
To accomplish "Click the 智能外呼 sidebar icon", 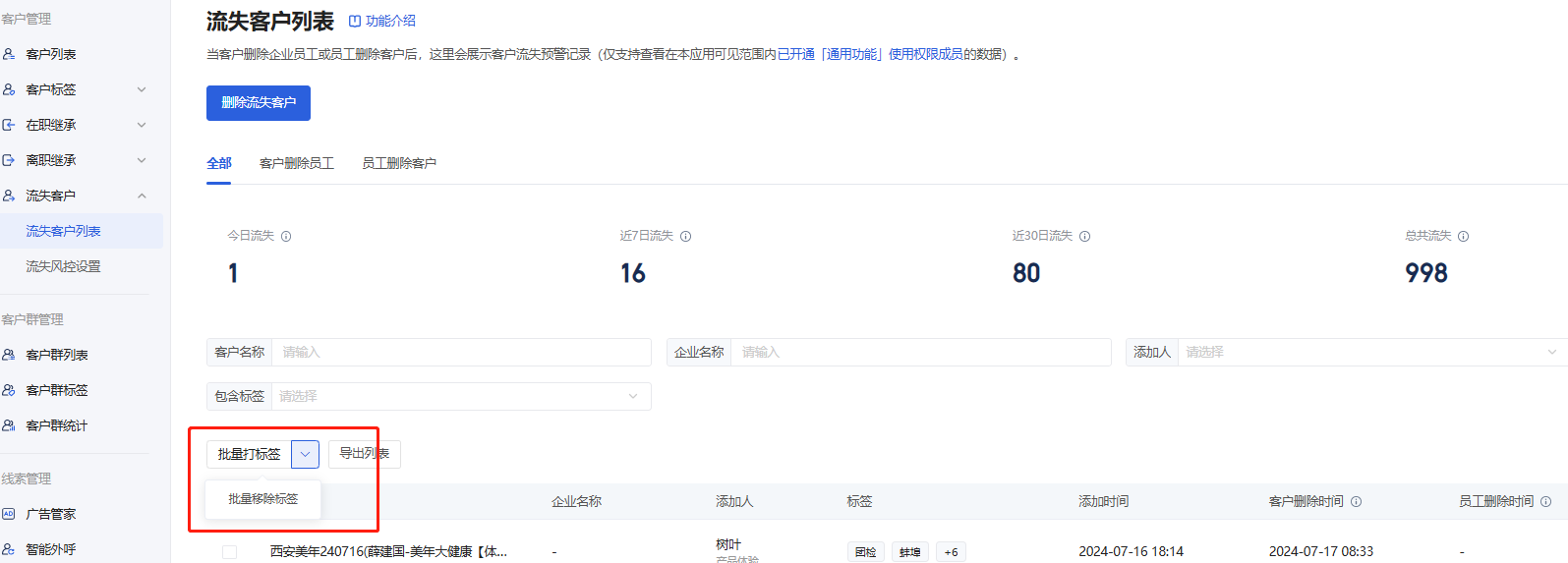I will click(x=9, y=549).
